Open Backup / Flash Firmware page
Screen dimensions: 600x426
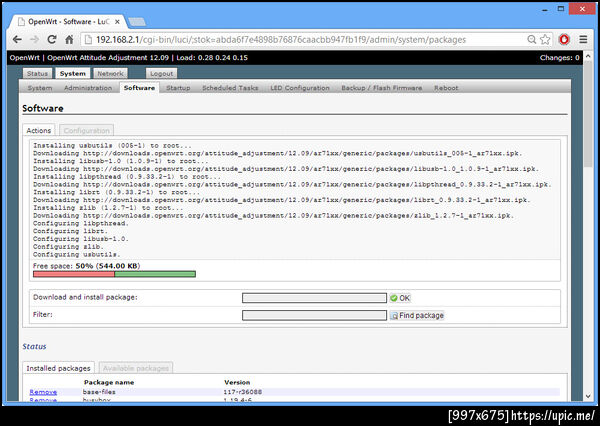(x=382, y=88)
